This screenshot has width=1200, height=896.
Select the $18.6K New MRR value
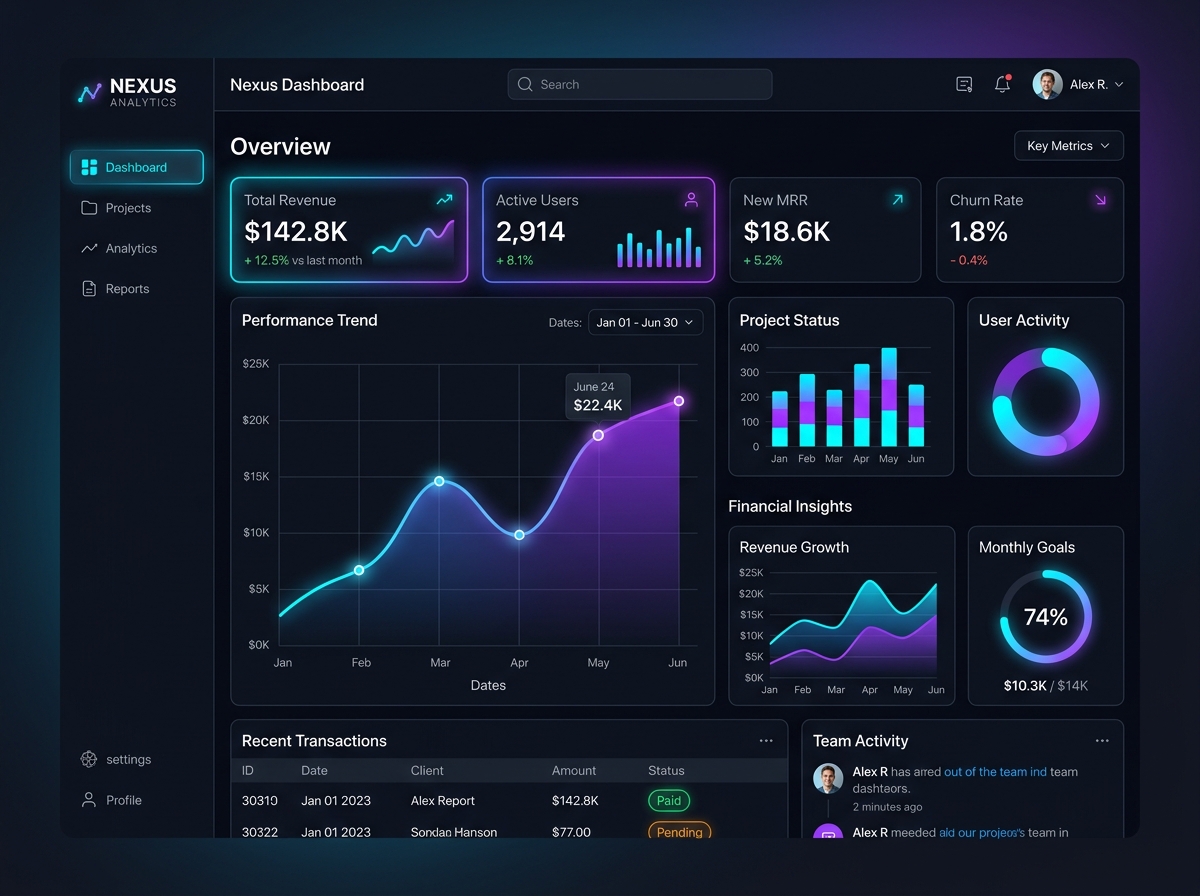(x=787, y=231)
